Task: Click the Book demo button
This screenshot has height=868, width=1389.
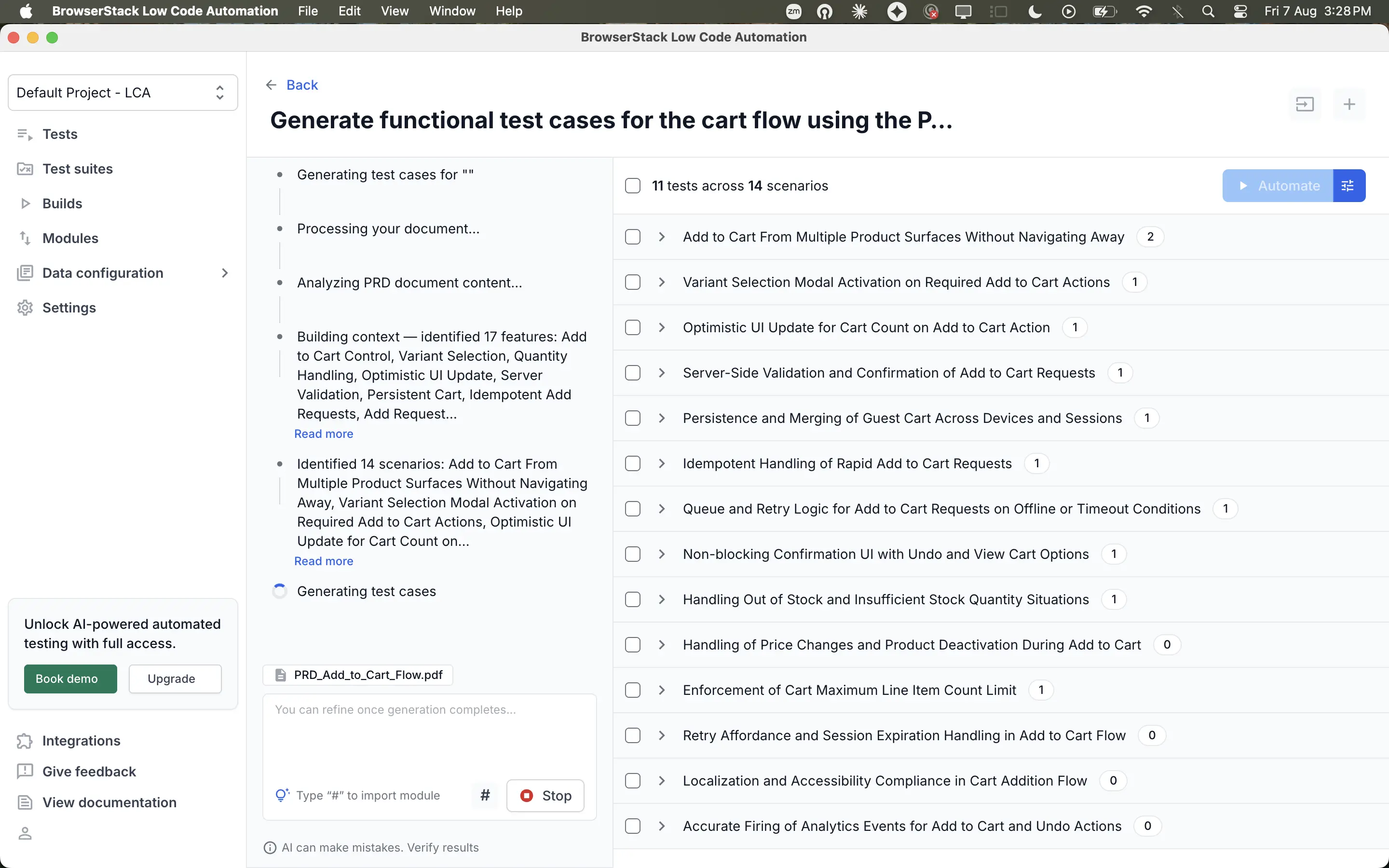Action: [x=70, y=679]
